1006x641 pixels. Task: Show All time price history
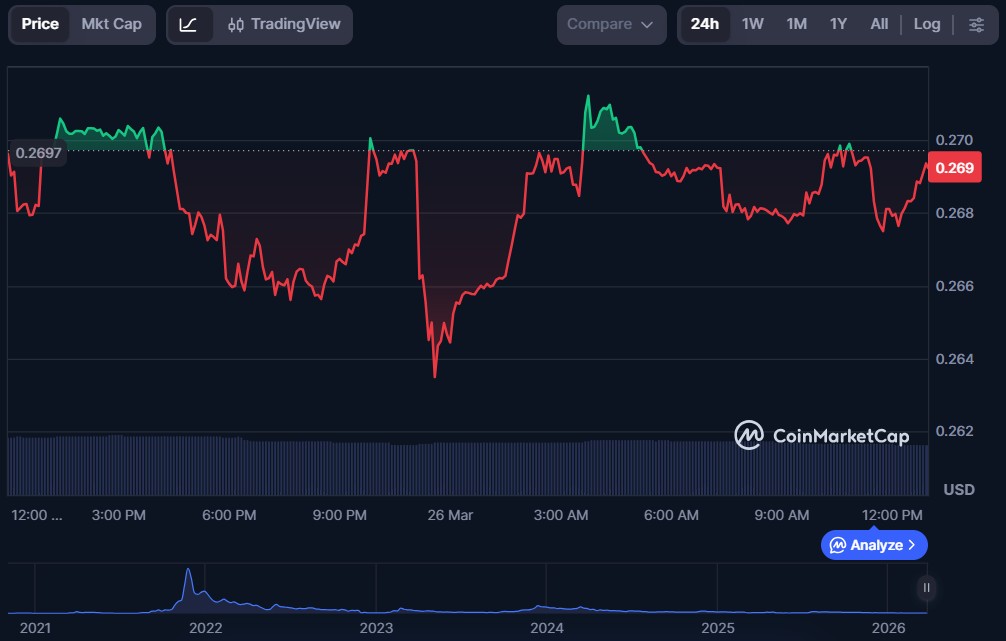pos(879,24)
